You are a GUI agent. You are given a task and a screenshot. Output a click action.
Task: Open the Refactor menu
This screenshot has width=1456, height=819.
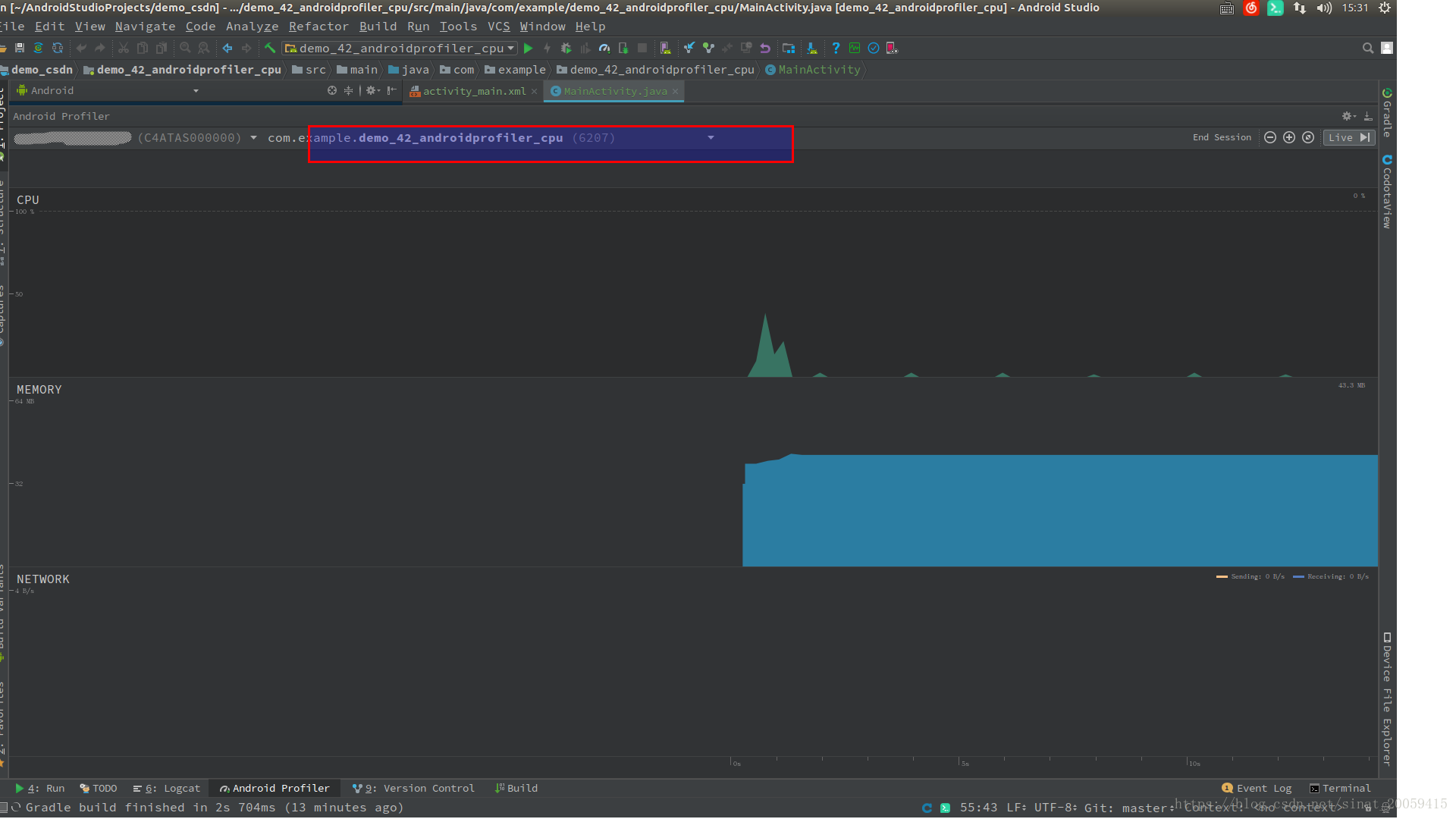[x=318, y=27]
